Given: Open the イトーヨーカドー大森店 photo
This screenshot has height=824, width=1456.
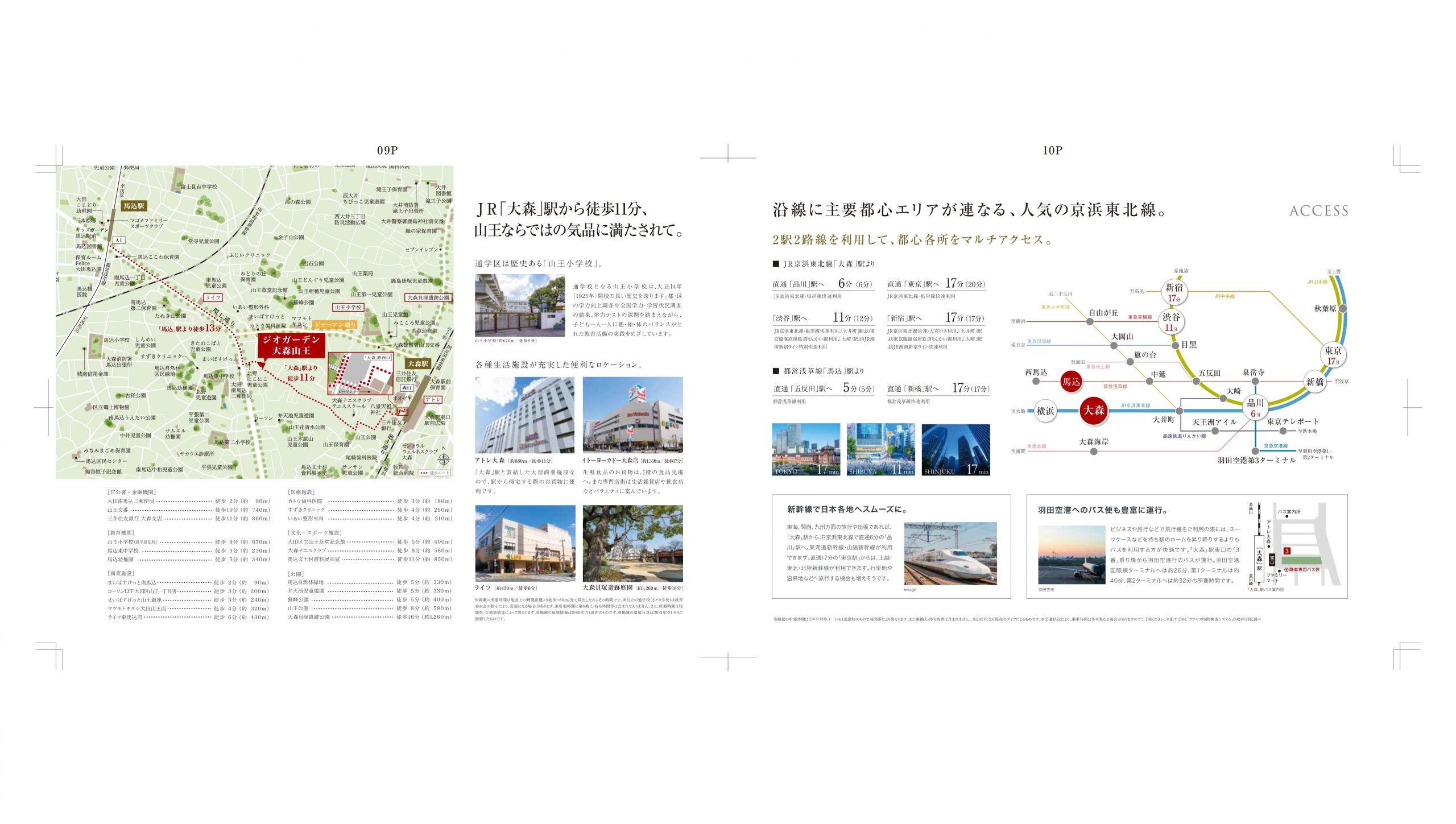Looking at the screenshot, I should pos(633,415).
